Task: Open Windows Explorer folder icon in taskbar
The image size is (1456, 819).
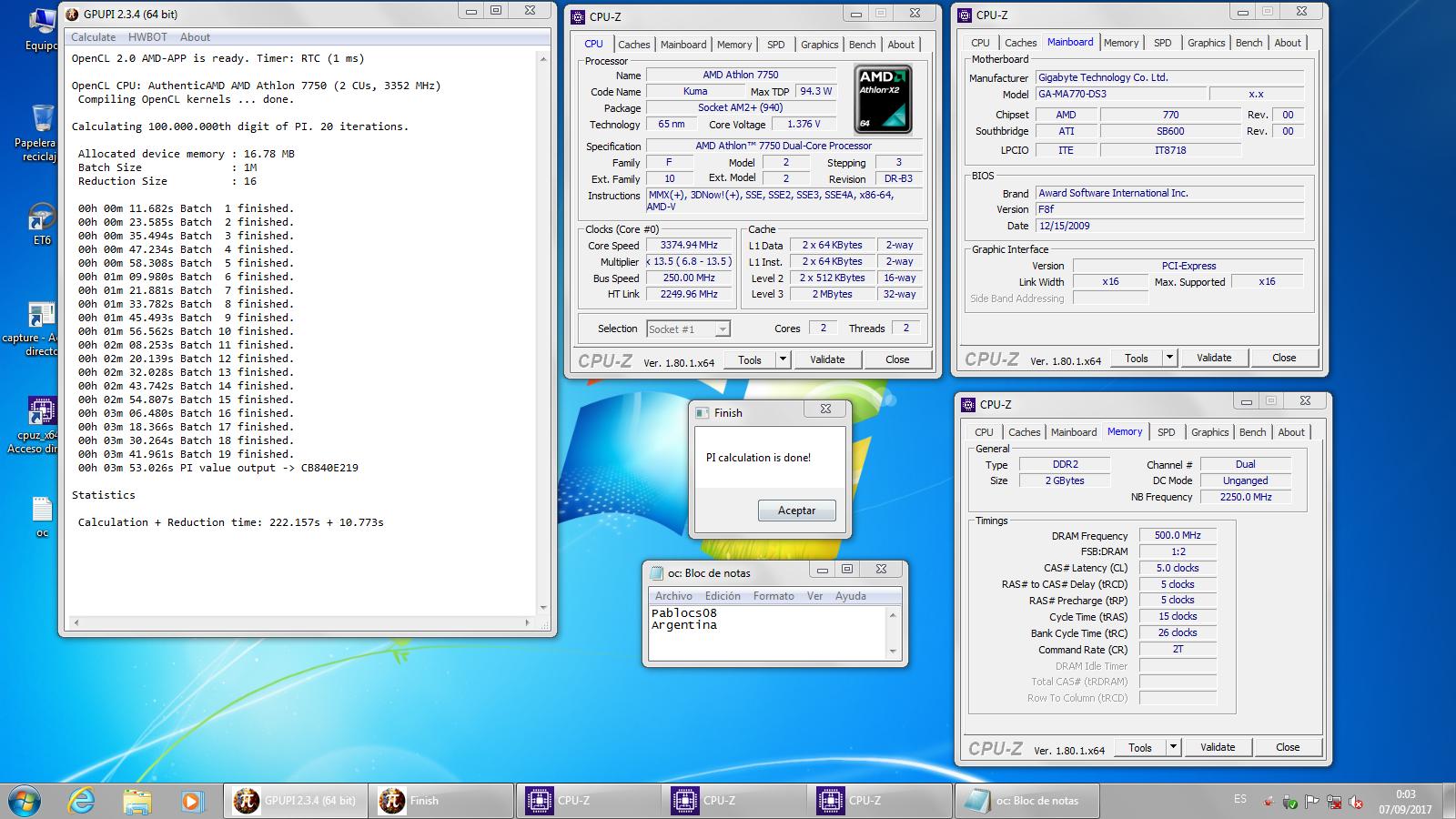Action: (x=137, y=801)
